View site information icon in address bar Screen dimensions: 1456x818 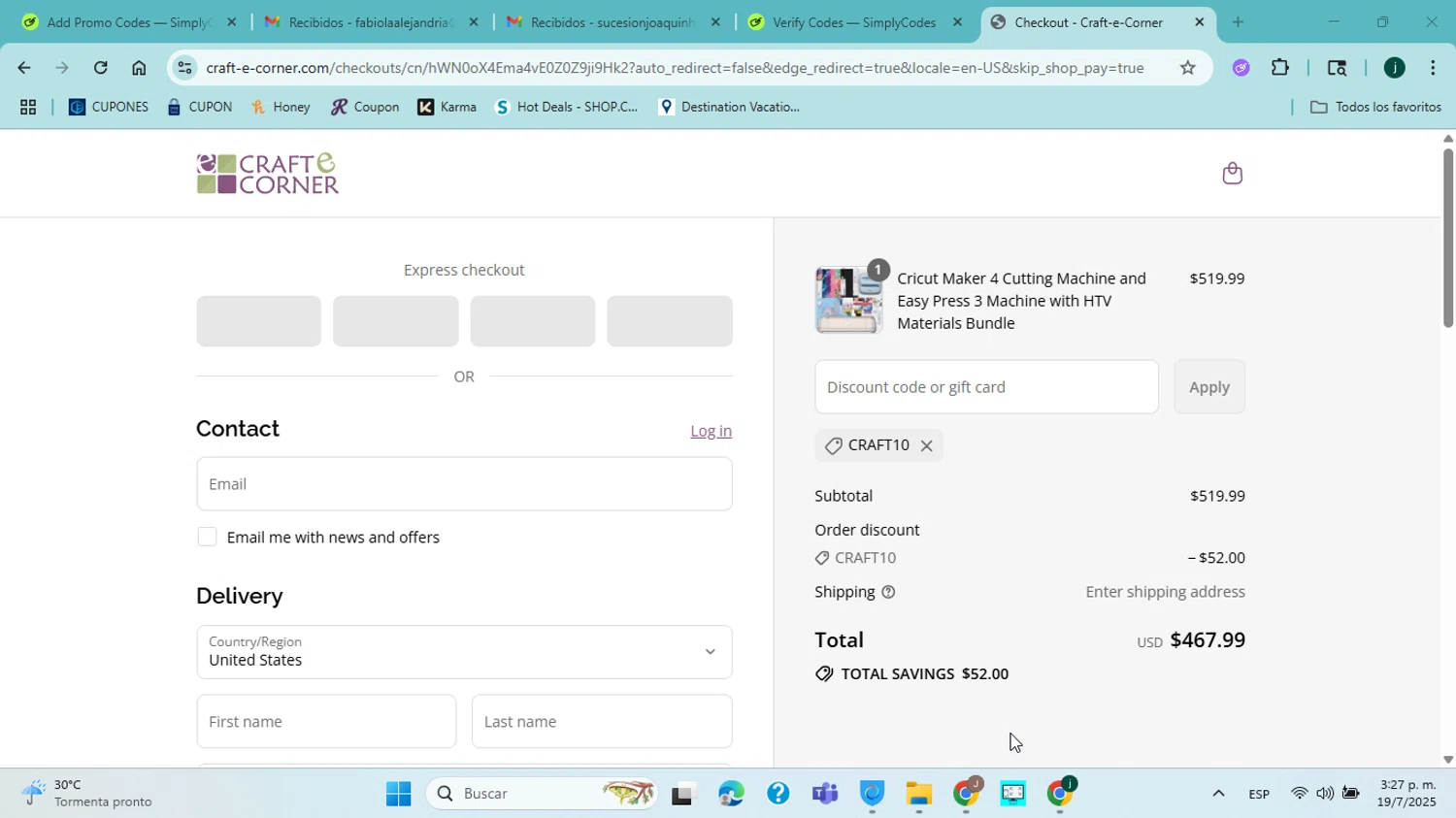click(x=185, y=68)
